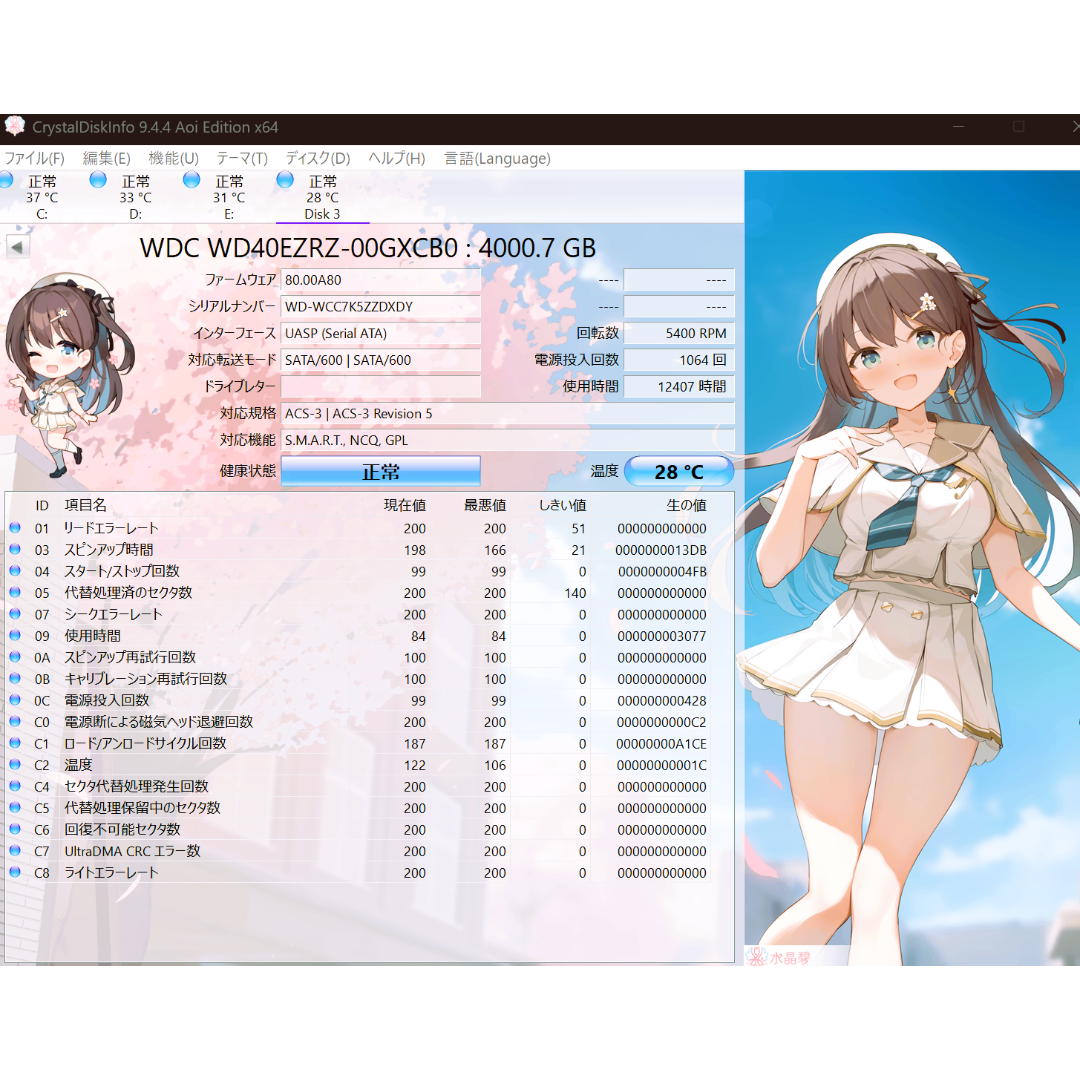Click status icon of row 09 使用時間

15,635
